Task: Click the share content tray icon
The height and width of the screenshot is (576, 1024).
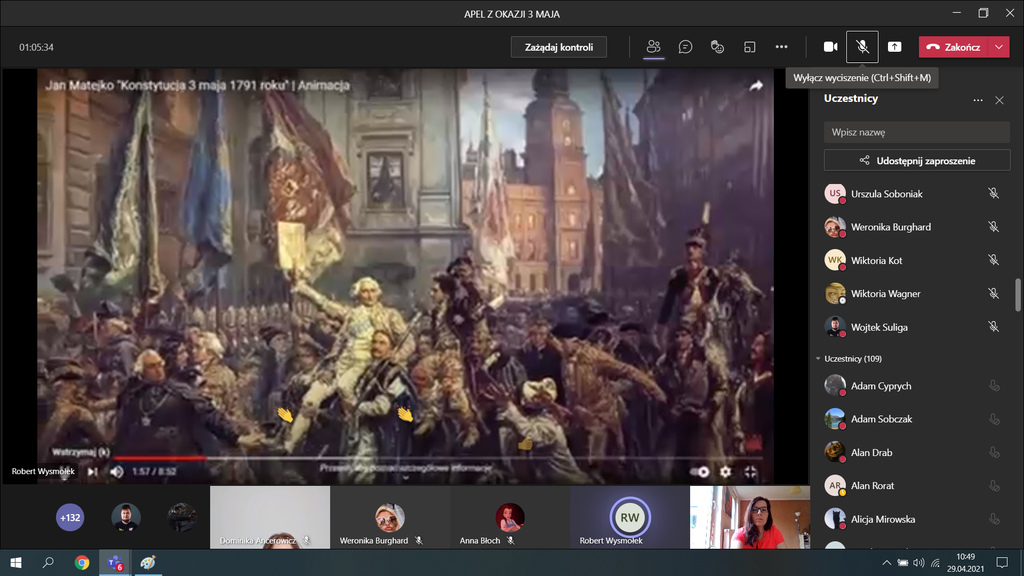Action: pyautogui.click(x=894, y=47)
